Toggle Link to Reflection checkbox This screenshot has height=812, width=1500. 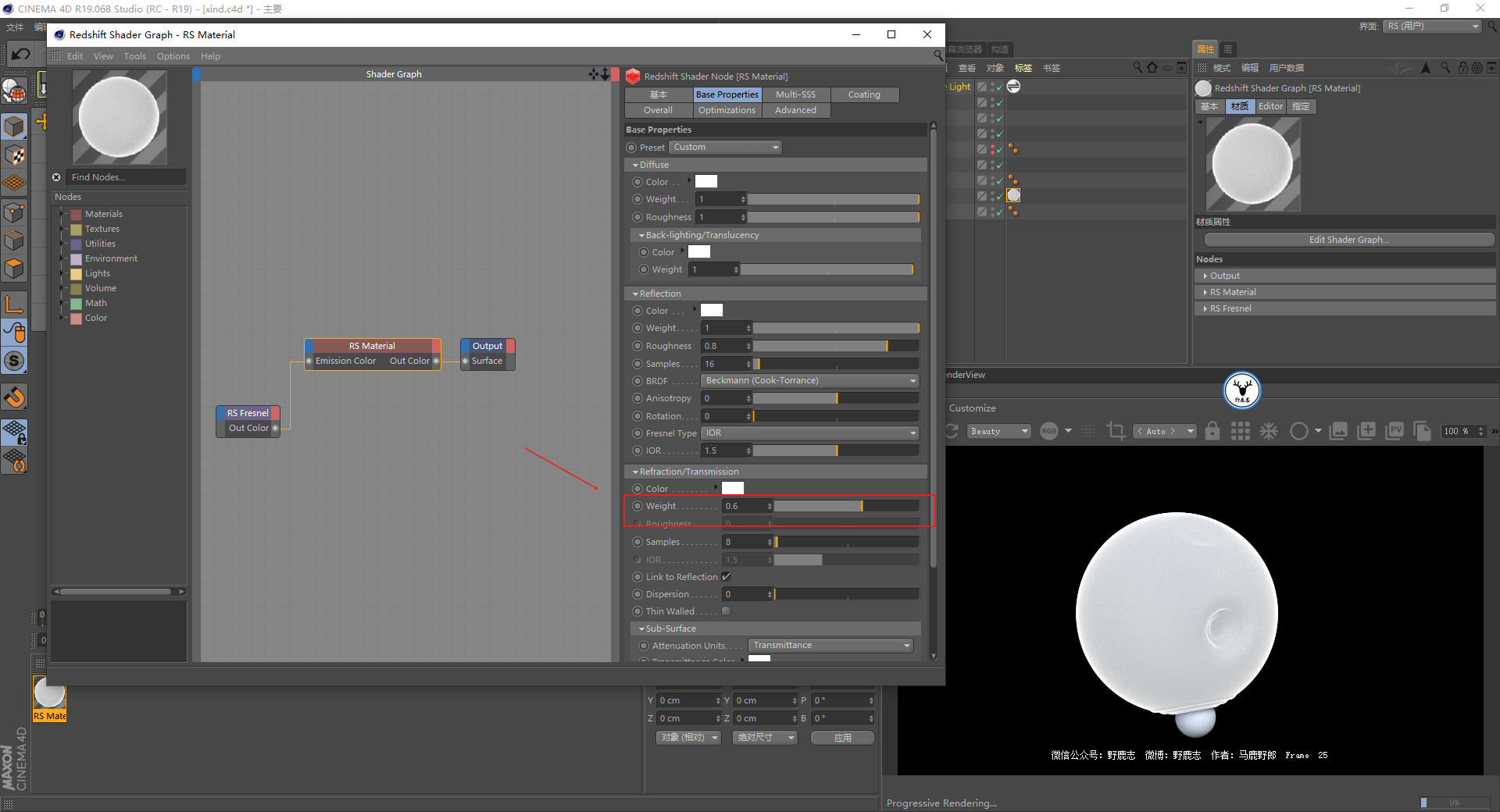pyautogui.click(x=726, y=577)
